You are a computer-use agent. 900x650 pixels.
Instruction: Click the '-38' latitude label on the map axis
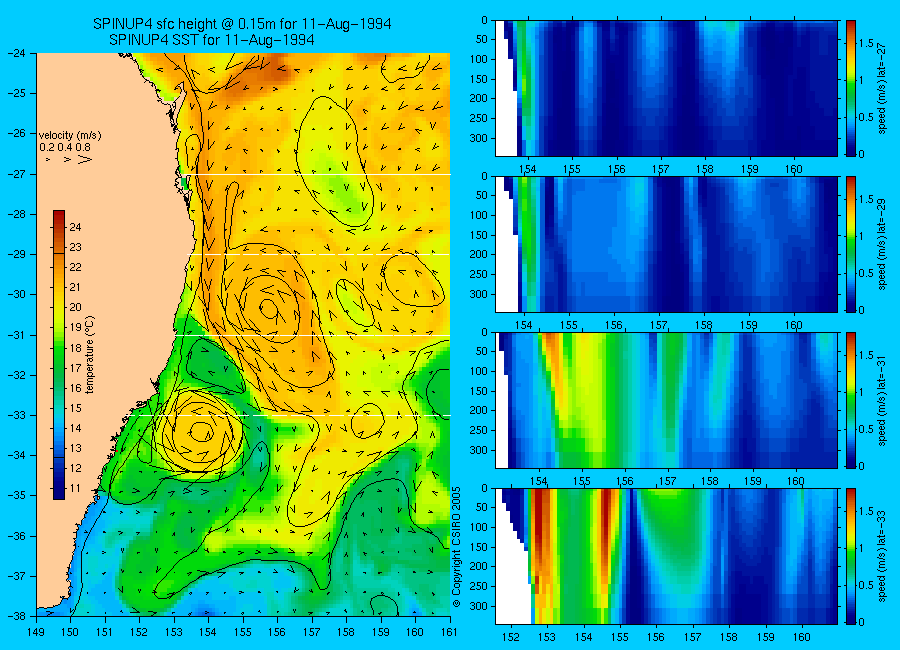pyautogui.click(x=17, y=616)
